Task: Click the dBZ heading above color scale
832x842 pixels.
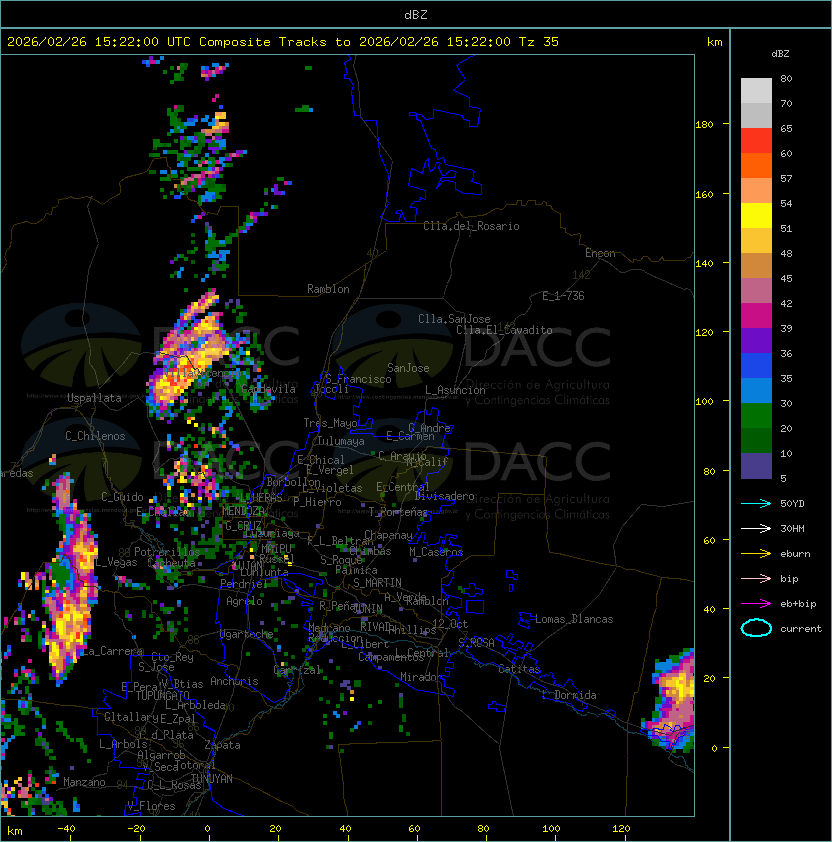Action: [780, 54]
